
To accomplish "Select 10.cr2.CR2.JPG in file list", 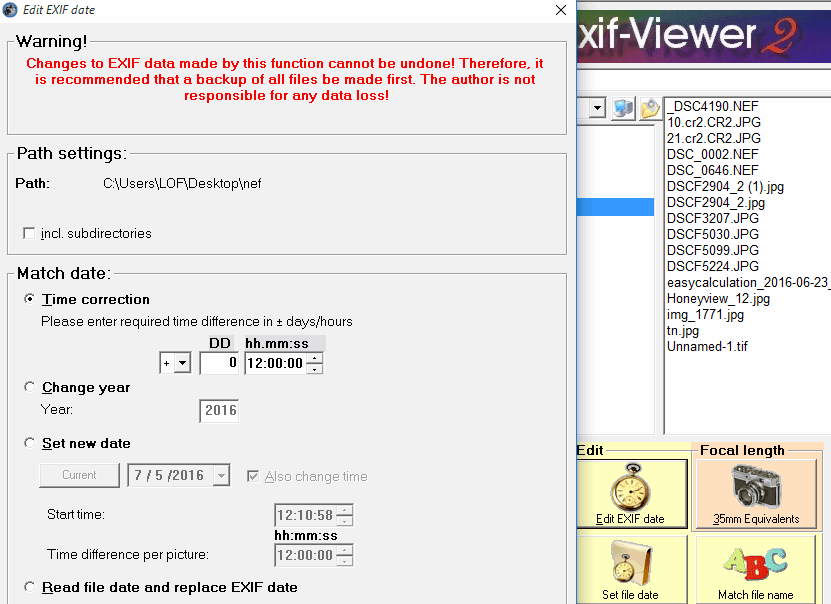I will (x=714, y=122).
